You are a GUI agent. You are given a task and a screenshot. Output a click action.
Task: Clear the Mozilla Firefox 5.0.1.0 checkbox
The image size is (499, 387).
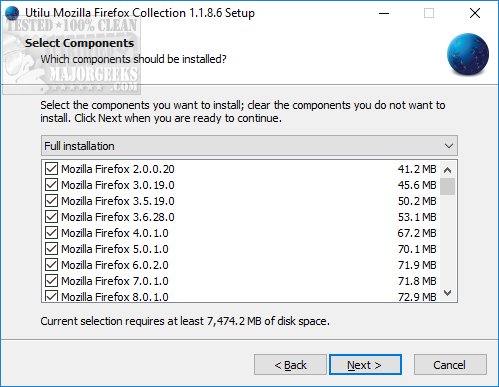pyautogui.click(x=51, y=249)
